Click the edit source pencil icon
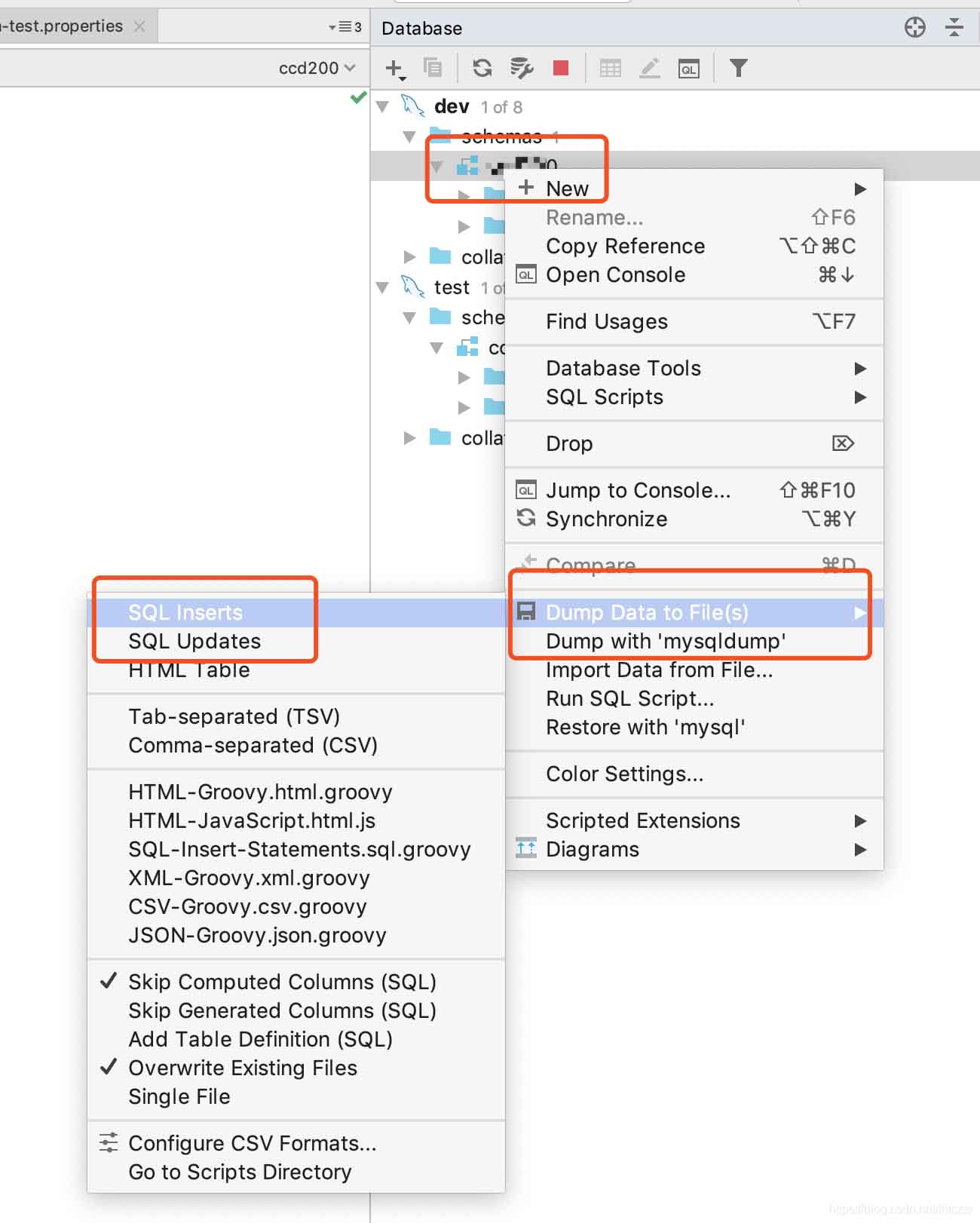980x1223 pixels. click(650, 68)
